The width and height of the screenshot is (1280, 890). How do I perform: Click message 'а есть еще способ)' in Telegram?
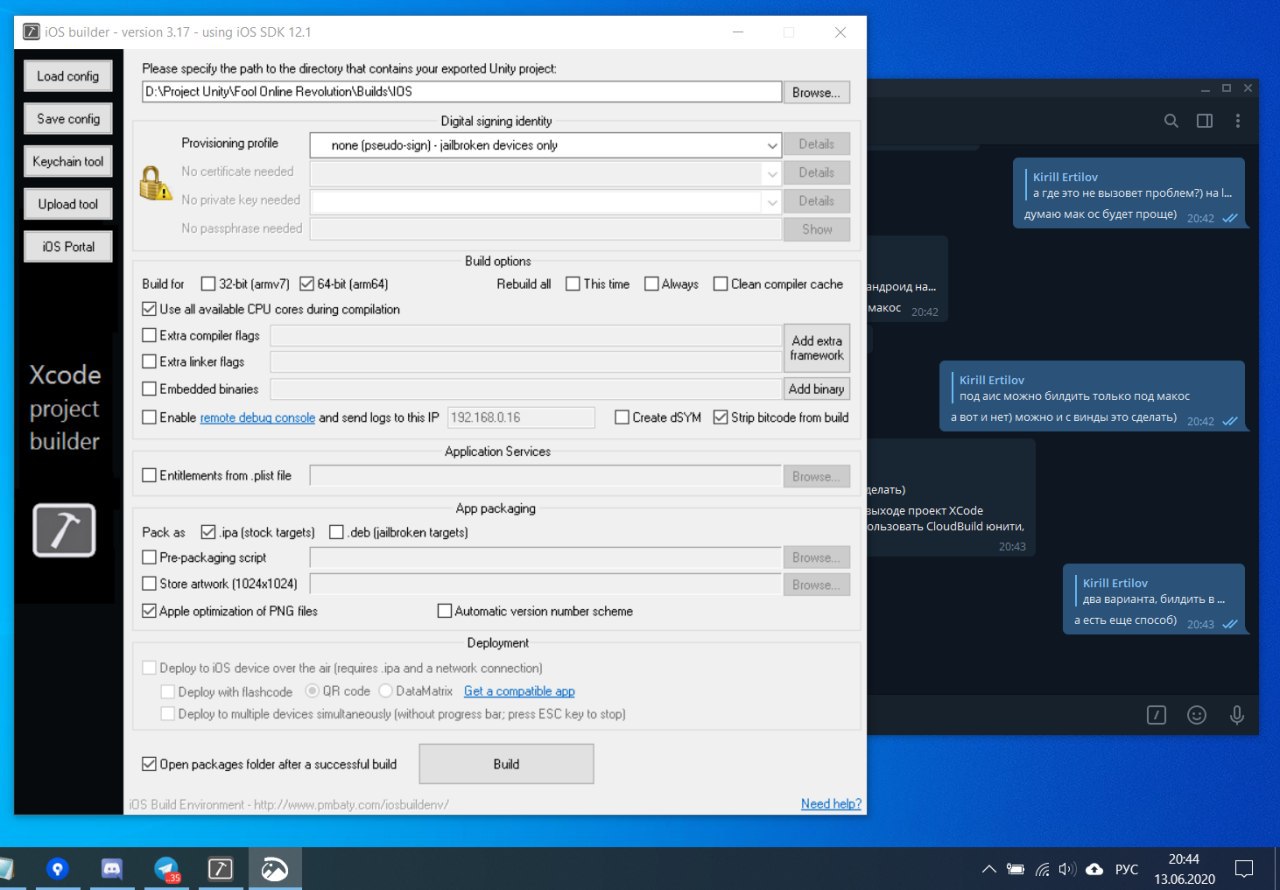(1125, 621)
